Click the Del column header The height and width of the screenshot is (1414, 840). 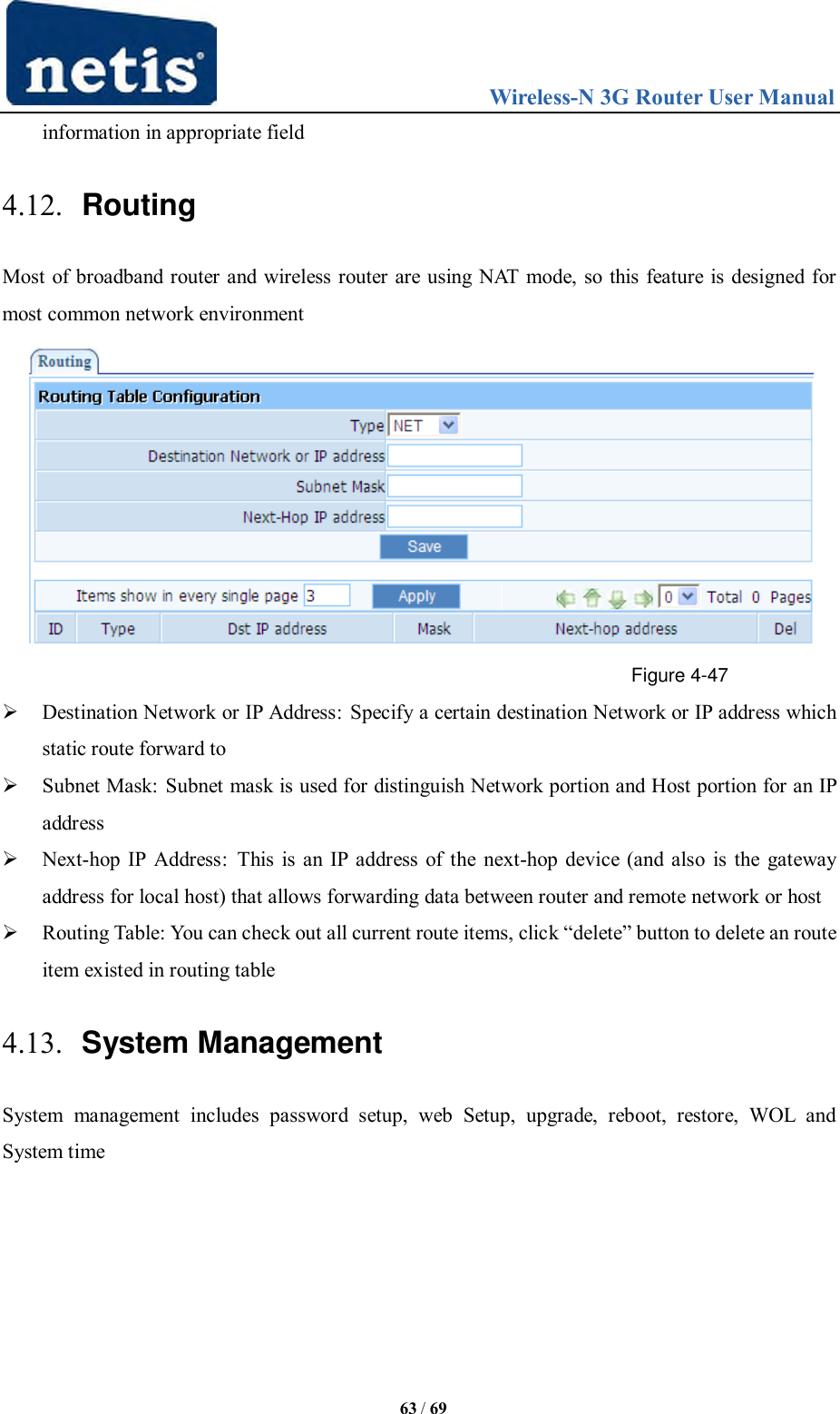(x=784, y=627)
